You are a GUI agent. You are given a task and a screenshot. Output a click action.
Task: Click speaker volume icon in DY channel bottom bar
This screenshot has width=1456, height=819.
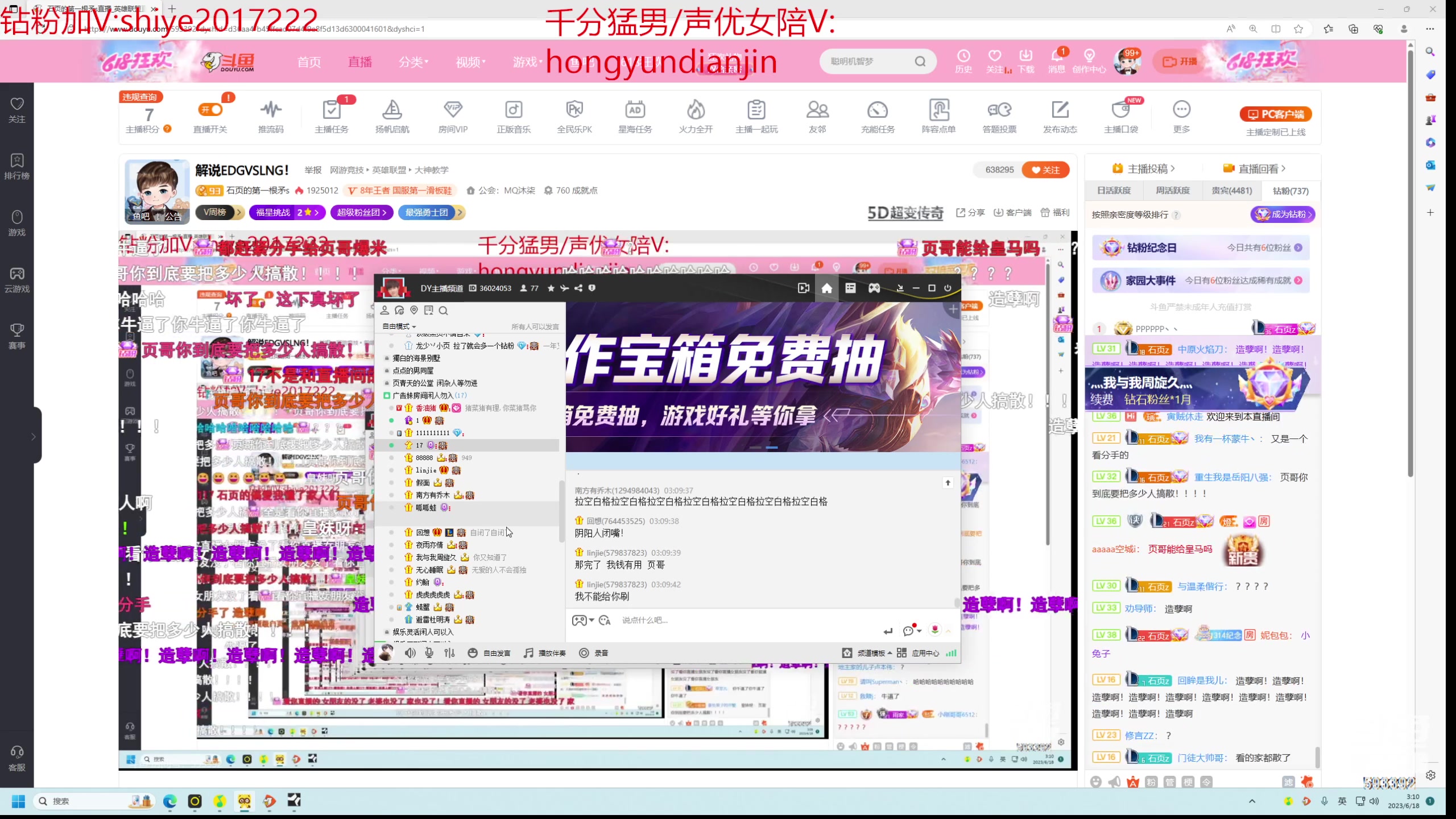point(410,653)
